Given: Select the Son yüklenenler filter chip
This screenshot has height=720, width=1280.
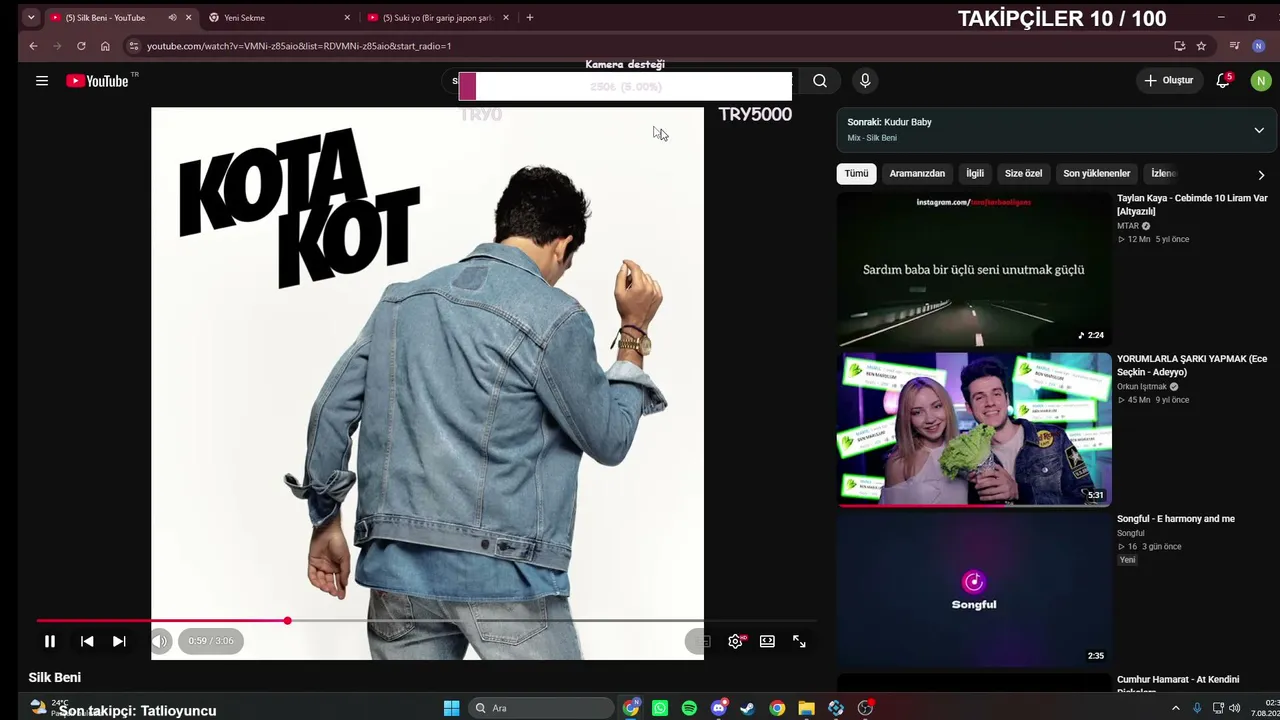Looking at the screenshot, I should [1097, 174].
